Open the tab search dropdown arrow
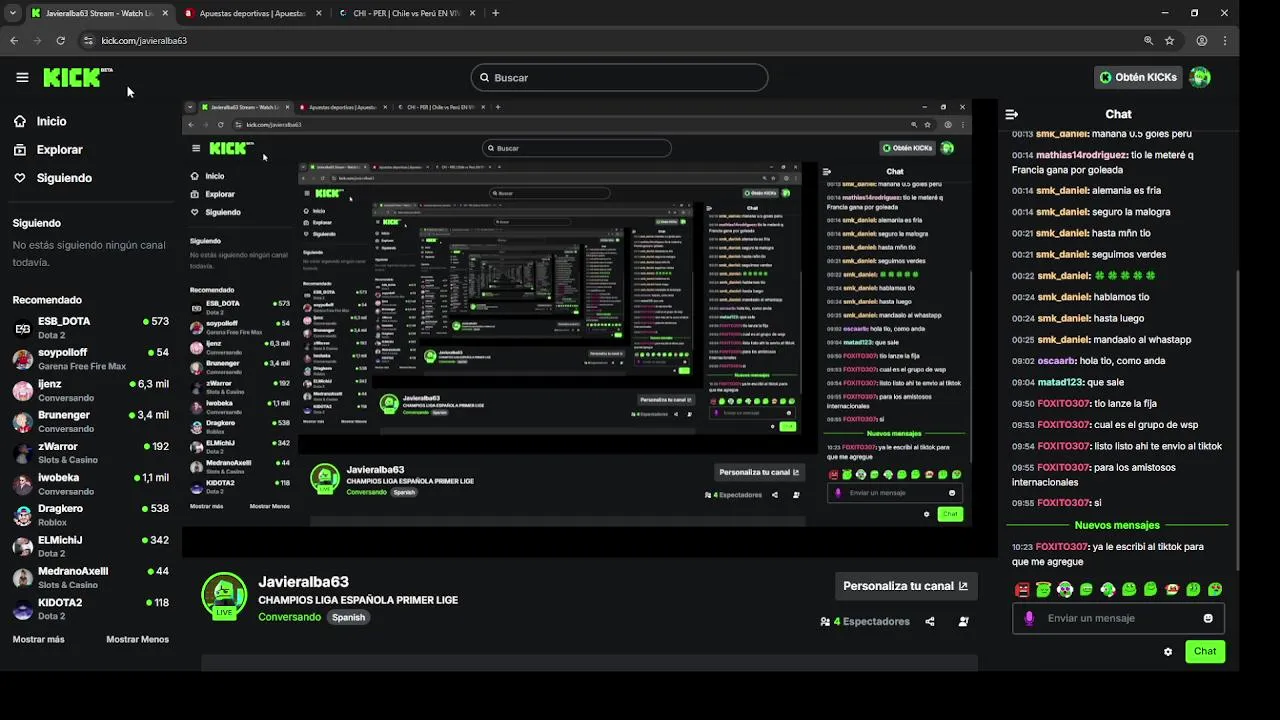 tap(11, 13)
